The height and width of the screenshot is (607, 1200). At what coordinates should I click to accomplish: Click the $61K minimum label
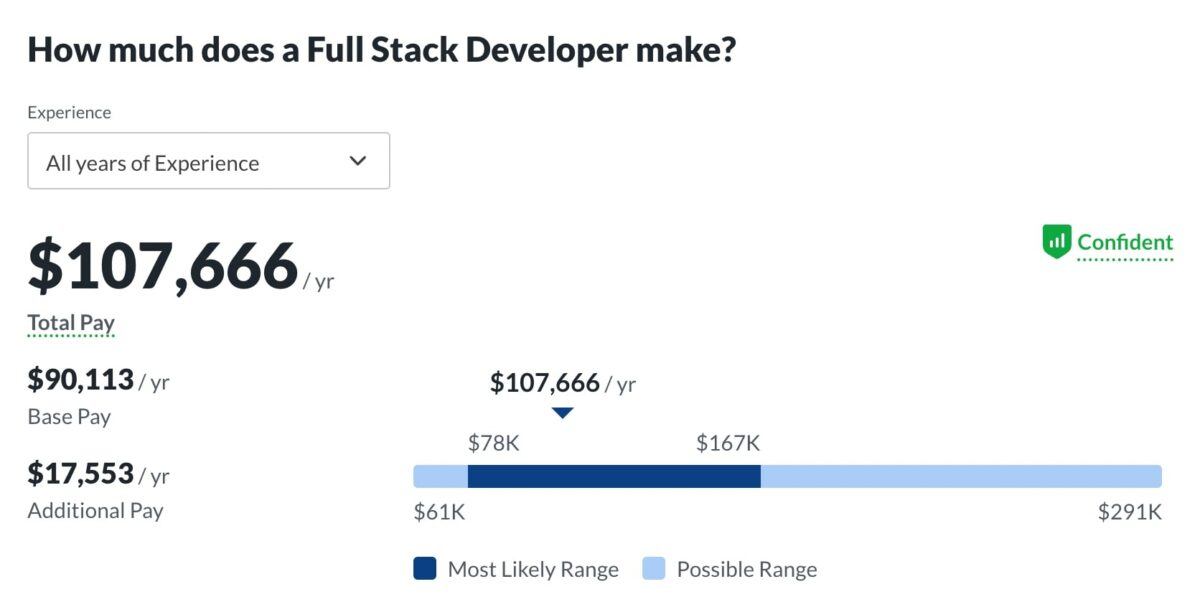[x=439, y=512]
